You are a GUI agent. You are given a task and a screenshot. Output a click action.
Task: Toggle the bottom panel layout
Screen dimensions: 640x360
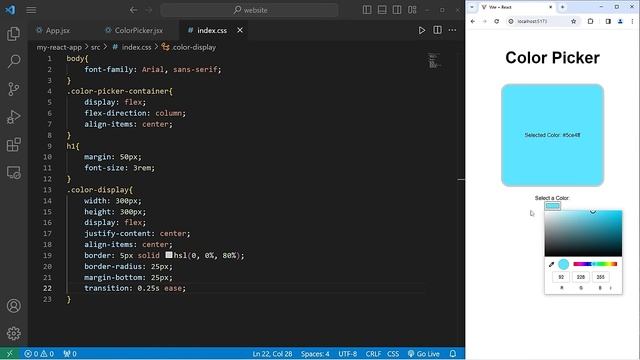[x=382, y=10]
